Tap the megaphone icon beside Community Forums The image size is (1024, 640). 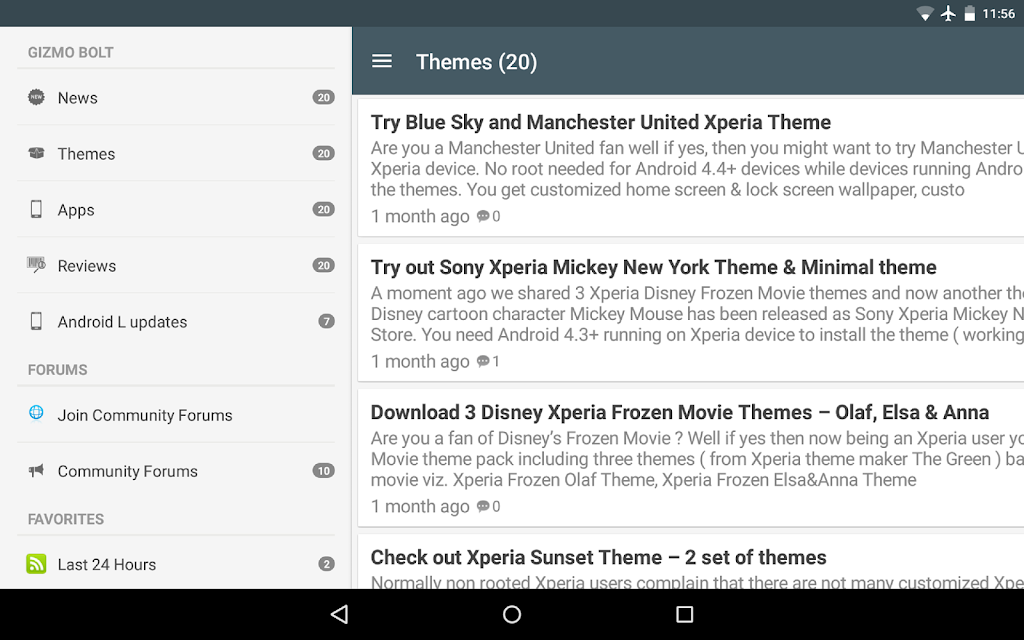pos(37,470)
